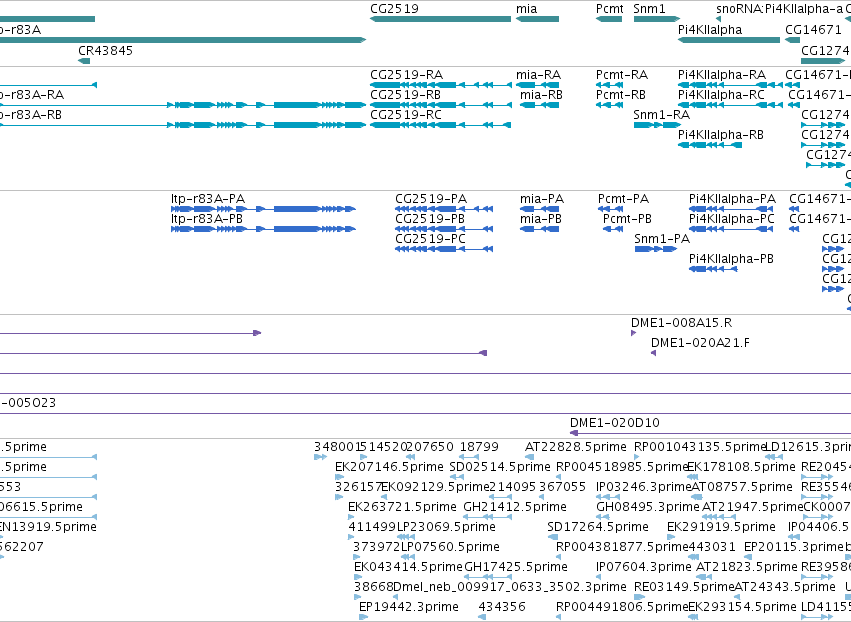The width and height of the screenshot is (851, 622).
Task: Select the Pi4KIIalpha-PA protein label
Action: pyautogui.click(x=732, y=199)
